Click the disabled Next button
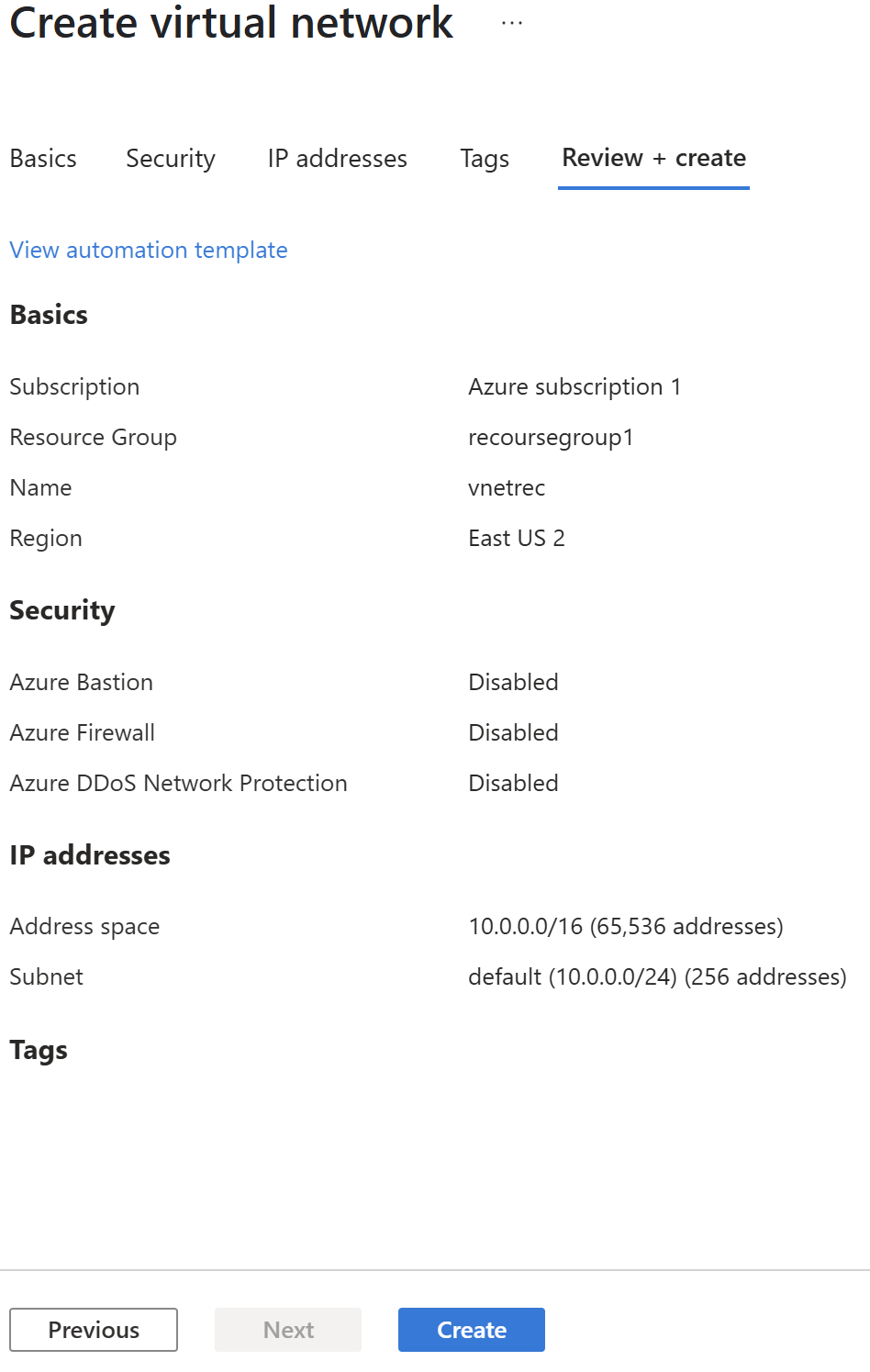 287,1329
